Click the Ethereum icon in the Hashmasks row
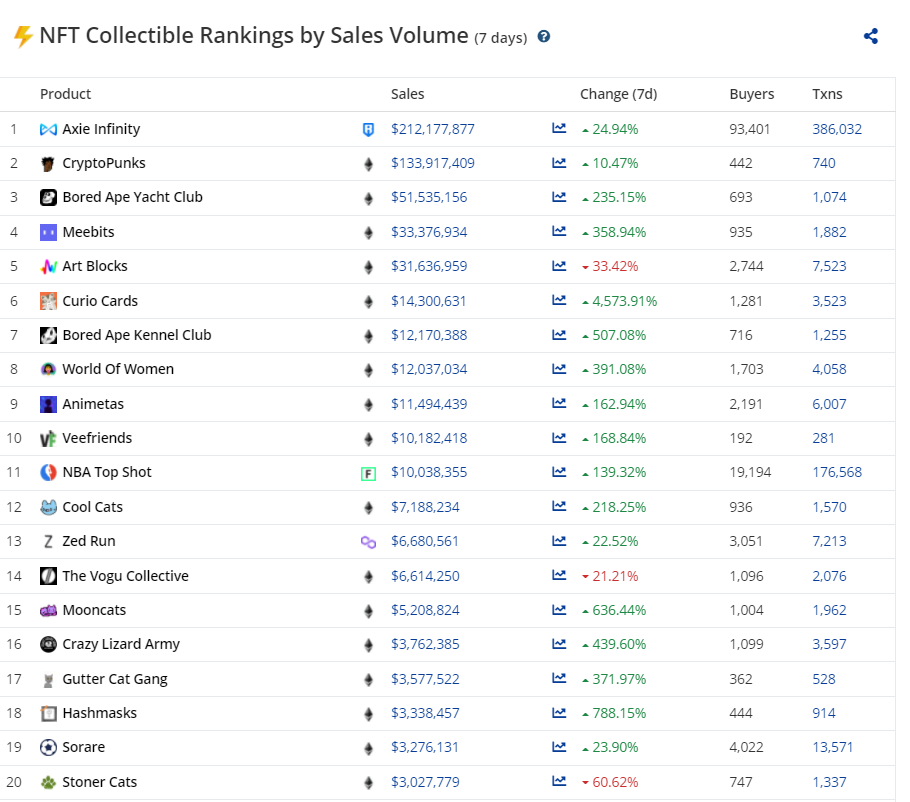Viewport: 910px width, 802px height. [x=368, y=714]
